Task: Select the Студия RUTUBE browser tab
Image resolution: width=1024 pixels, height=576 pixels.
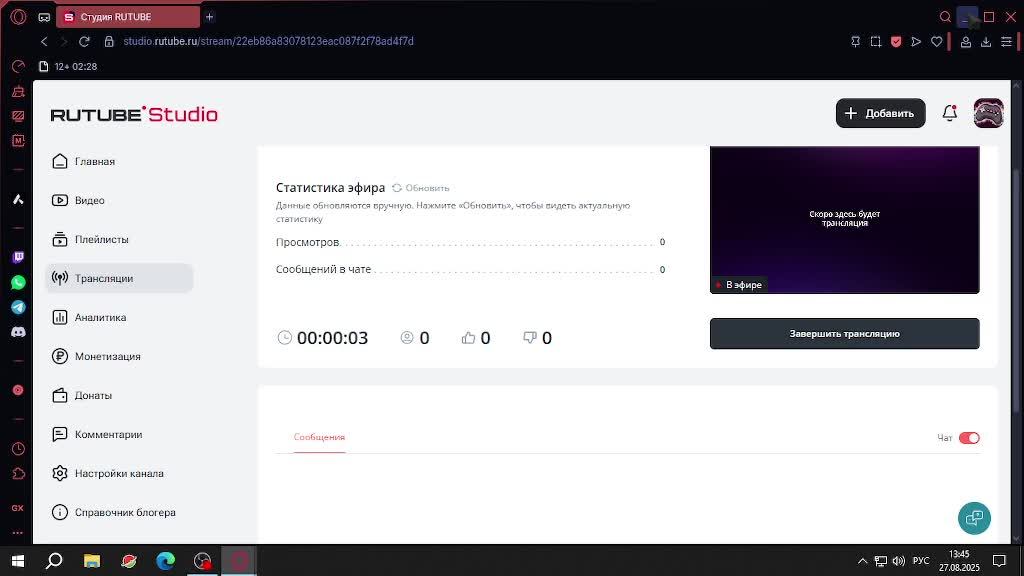Action: click(128, 17)
